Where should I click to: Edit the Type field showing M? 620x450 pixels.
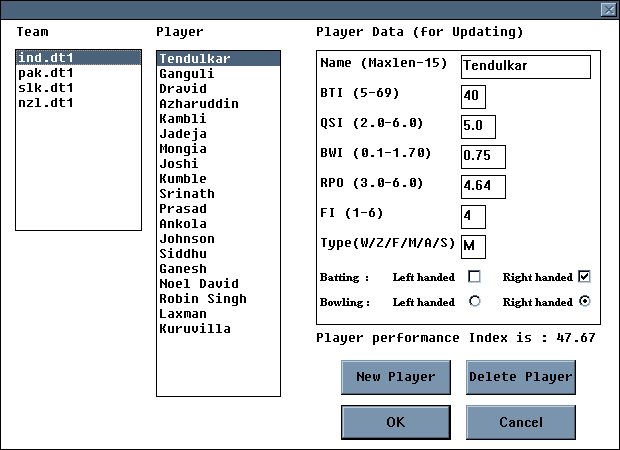(473, 246)
